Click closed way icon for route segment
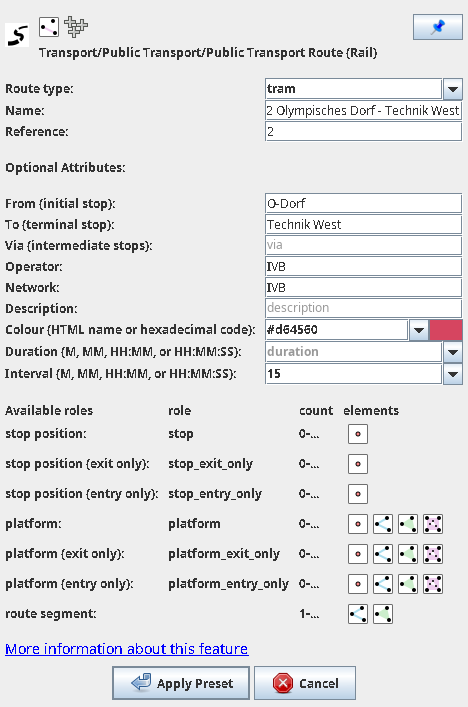The width and height of the screenshot is (468, 707). (383, 614)
